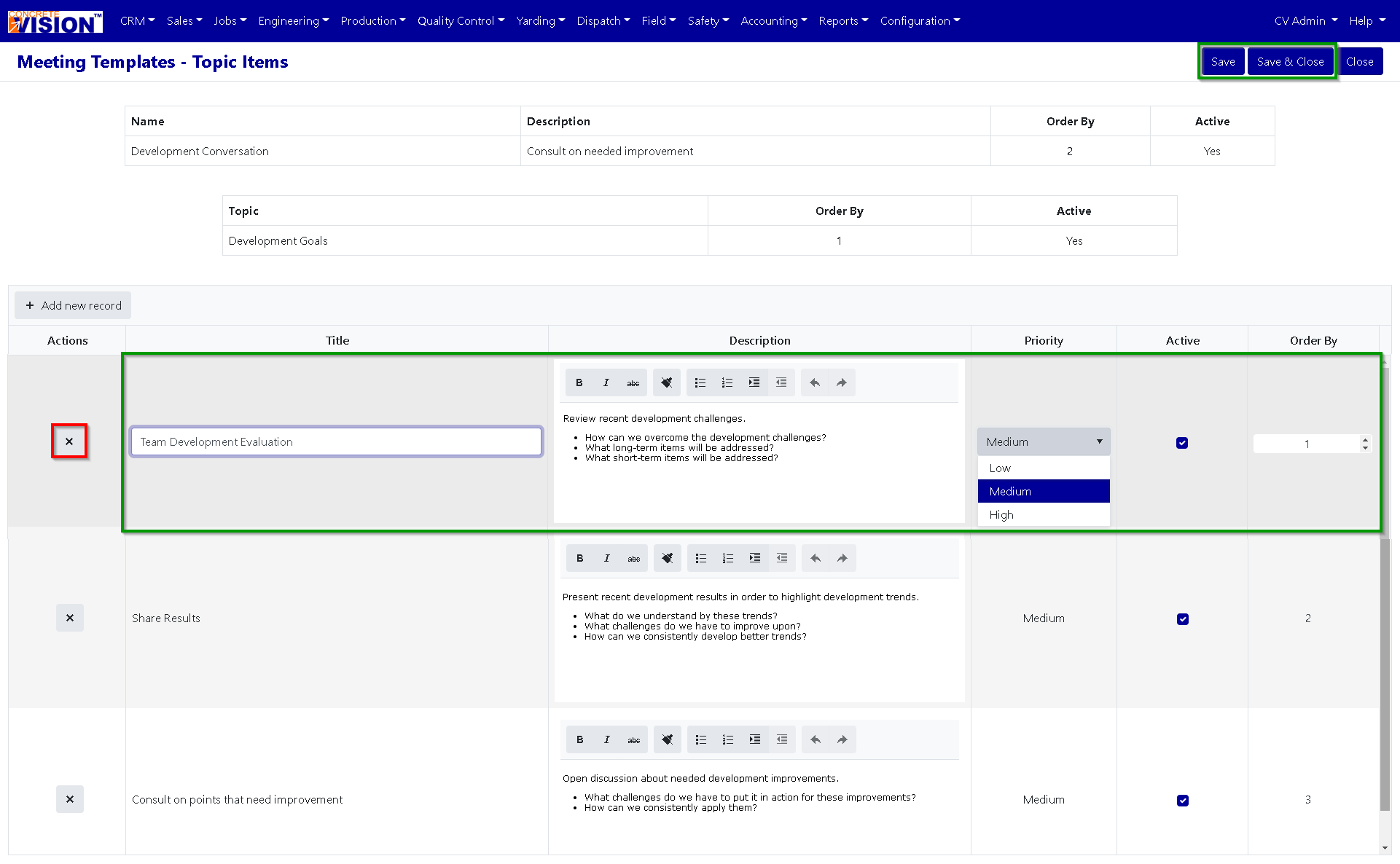1400x864 pixels.
Task: Increase Order By value with up arrow
Action: pos(1364,439)
